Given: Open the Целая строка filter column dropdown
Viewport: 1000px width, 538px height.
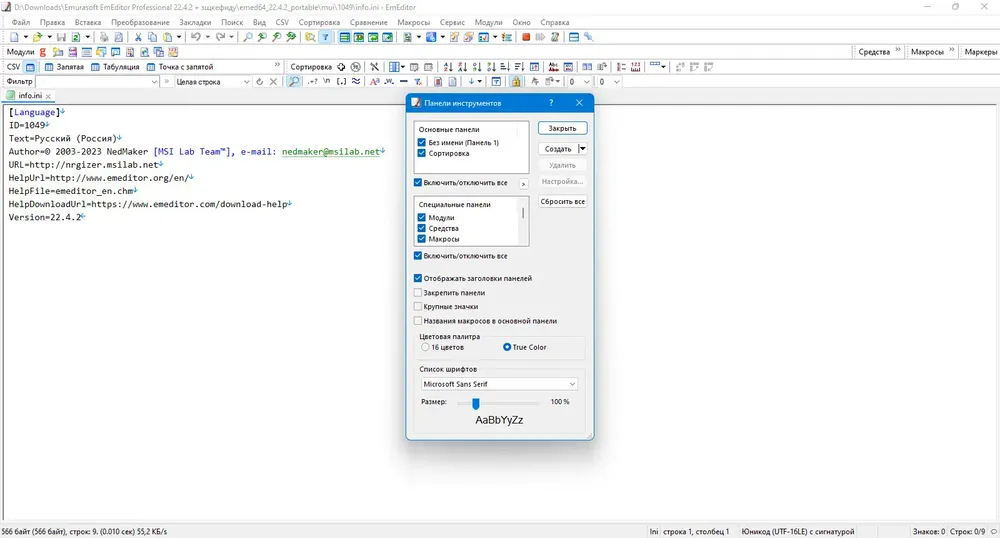Looking at the screenshot, I should (212, 82).
